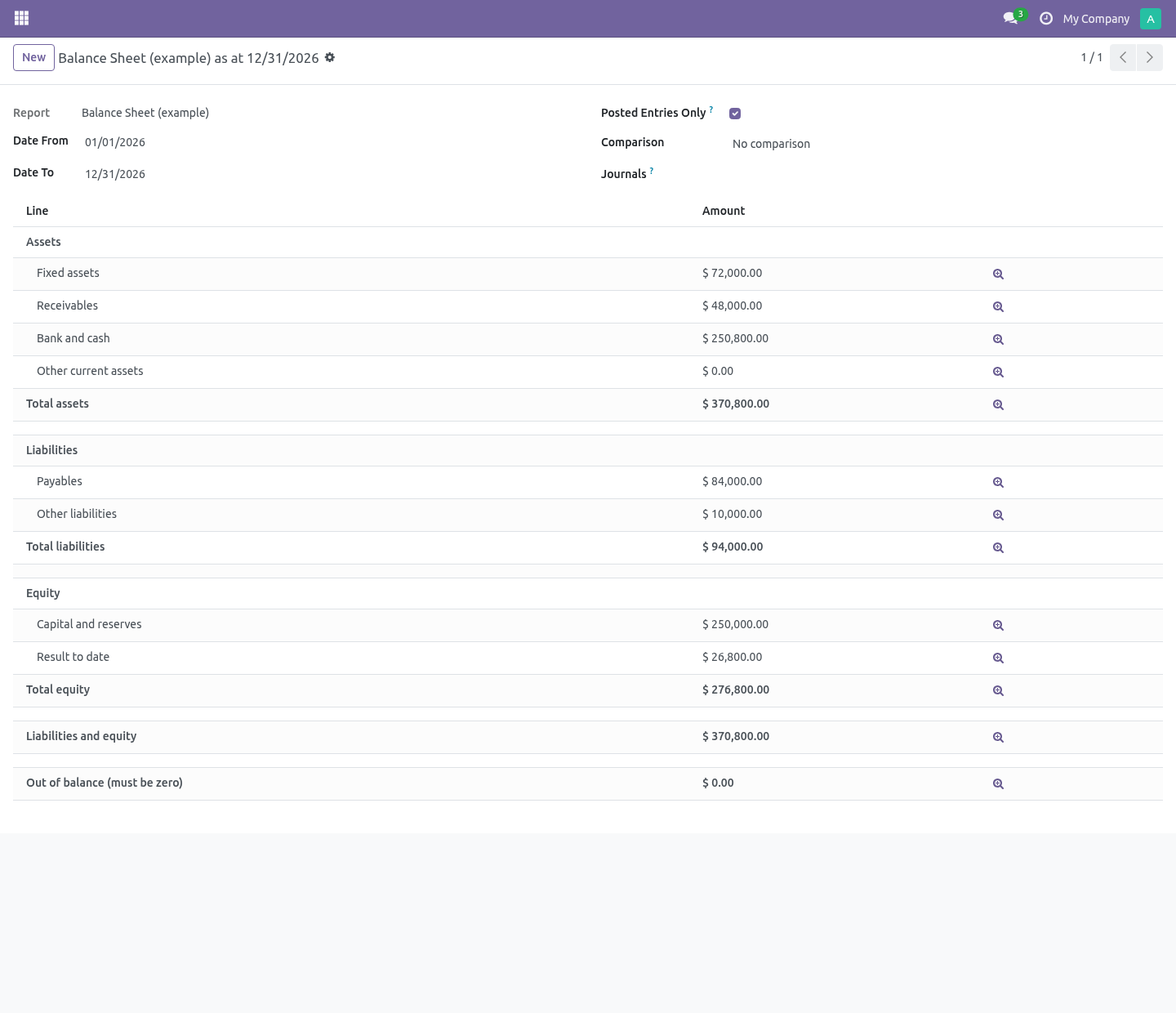Click the Posted Entries Only help tooltip
This screenshot has height=1013, width=1176.
coord(711,109)
